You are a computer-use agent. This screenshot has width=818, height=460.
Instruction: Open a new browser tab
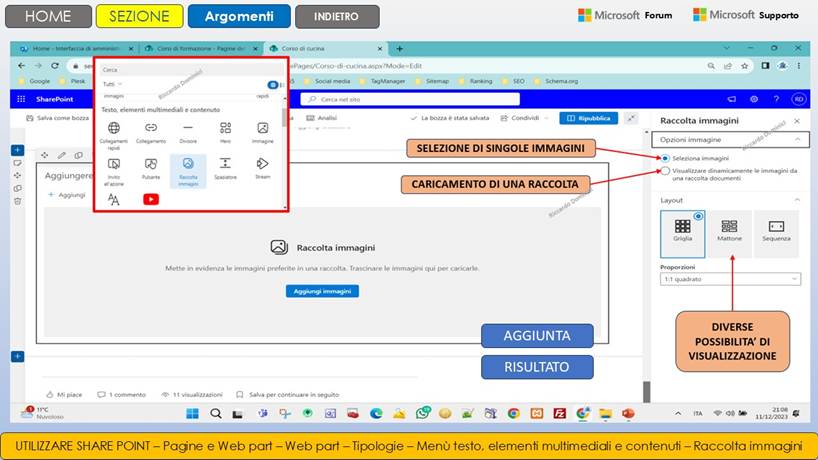pyautogui.click(x=400, y=49)
